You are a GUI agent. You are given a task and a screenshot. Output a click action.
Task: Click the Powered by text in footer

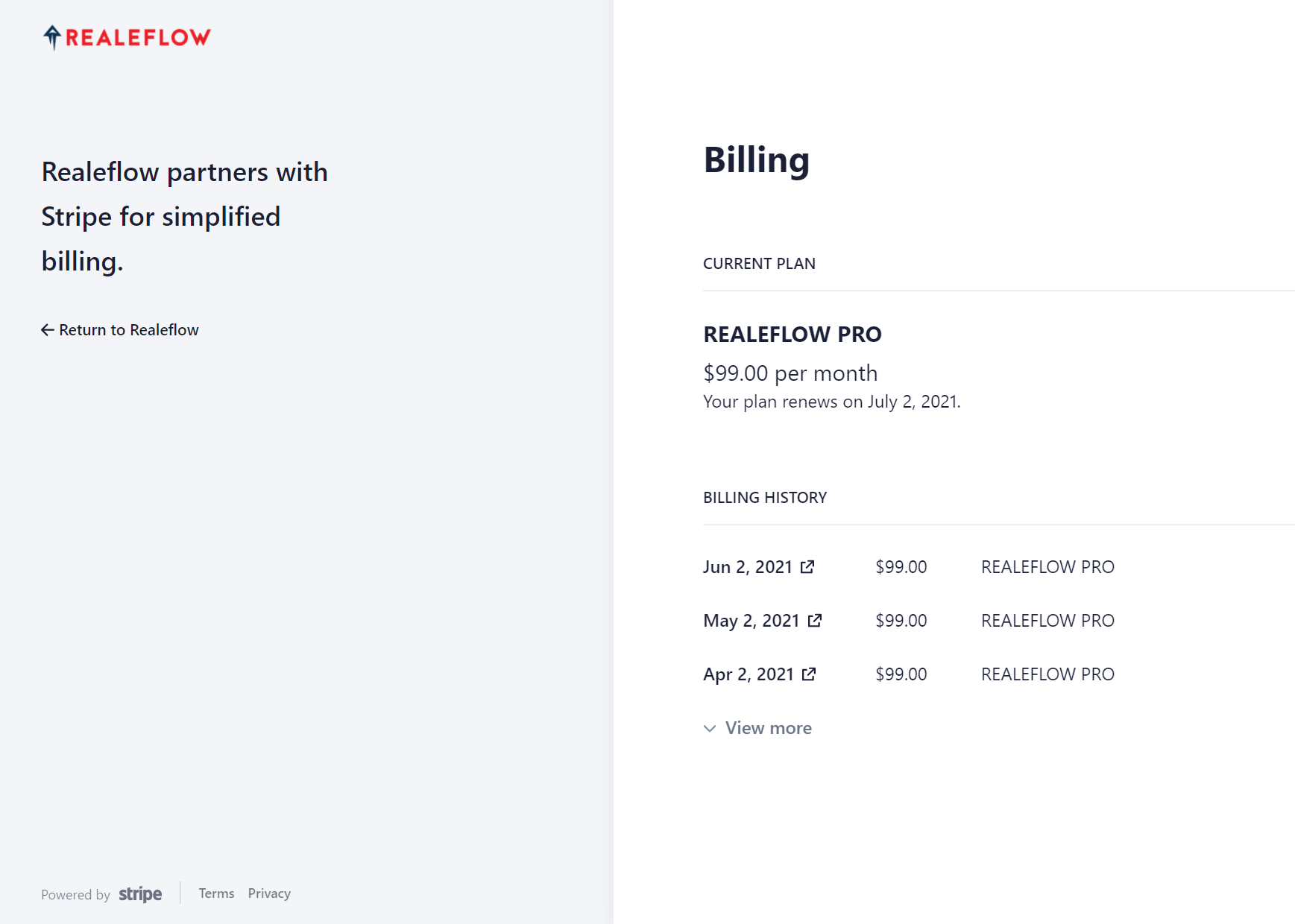75,895
